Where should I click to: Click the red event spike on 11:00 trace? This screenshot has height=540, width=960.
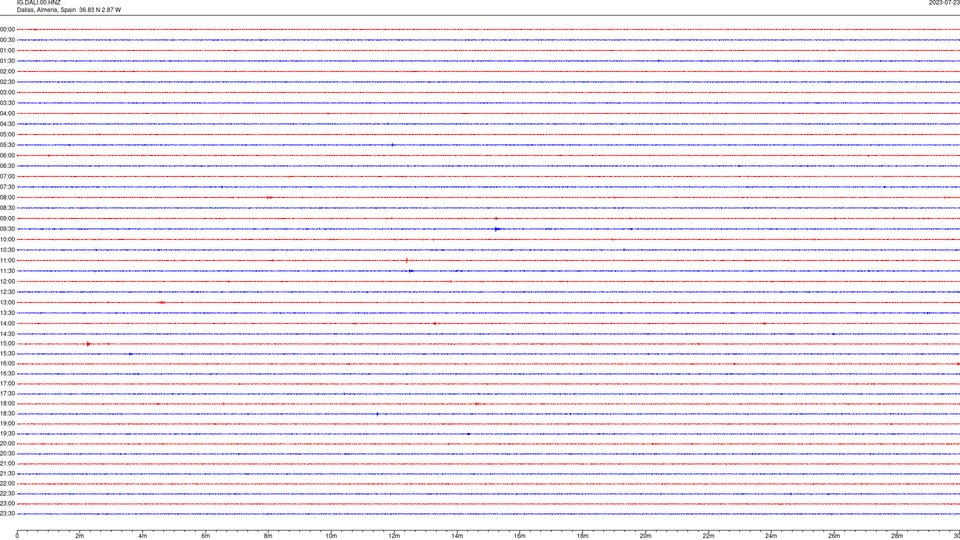[x=407, y=261]
